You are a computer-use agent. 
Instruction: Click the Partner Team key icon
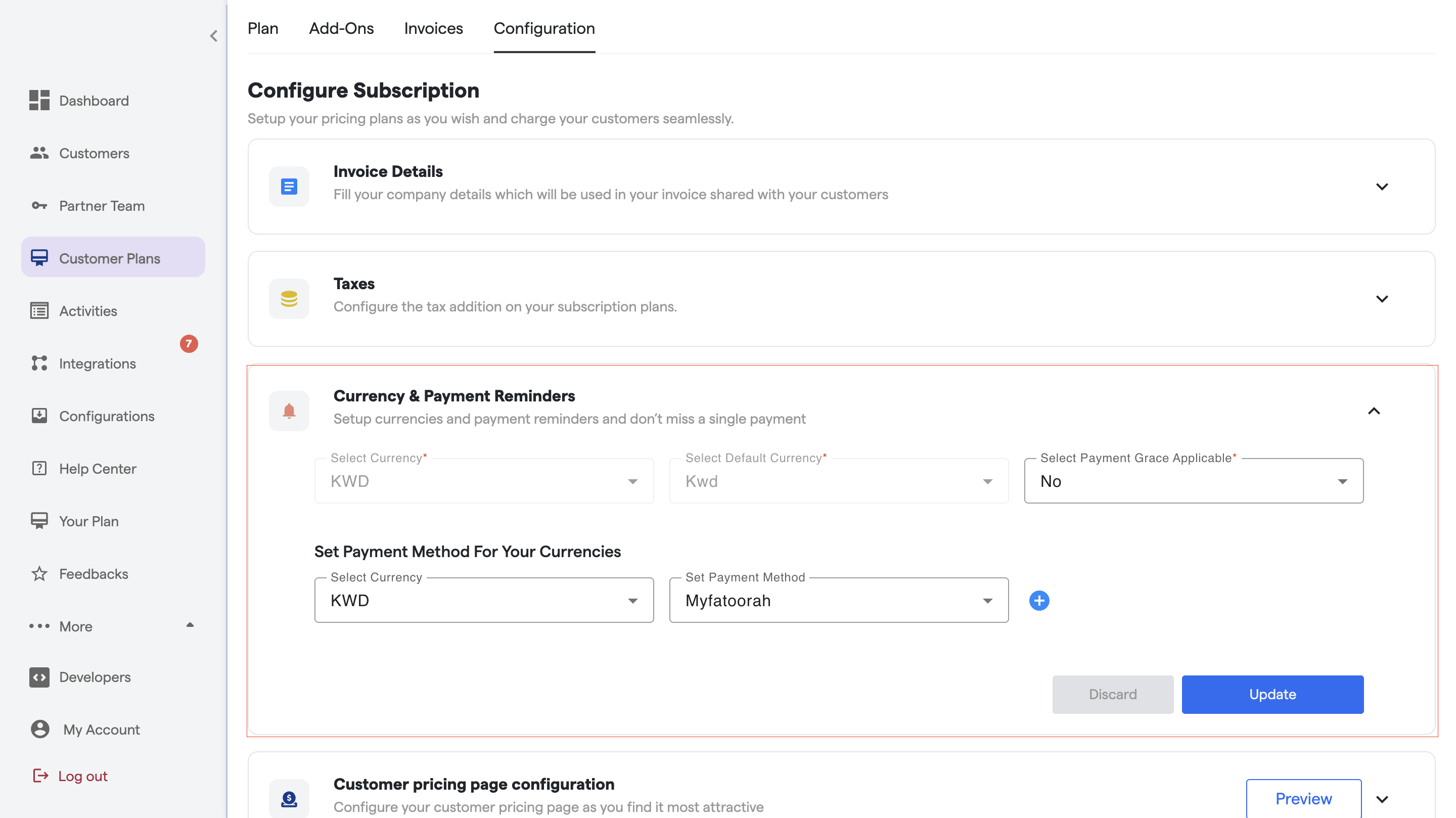tap(39, 205)
